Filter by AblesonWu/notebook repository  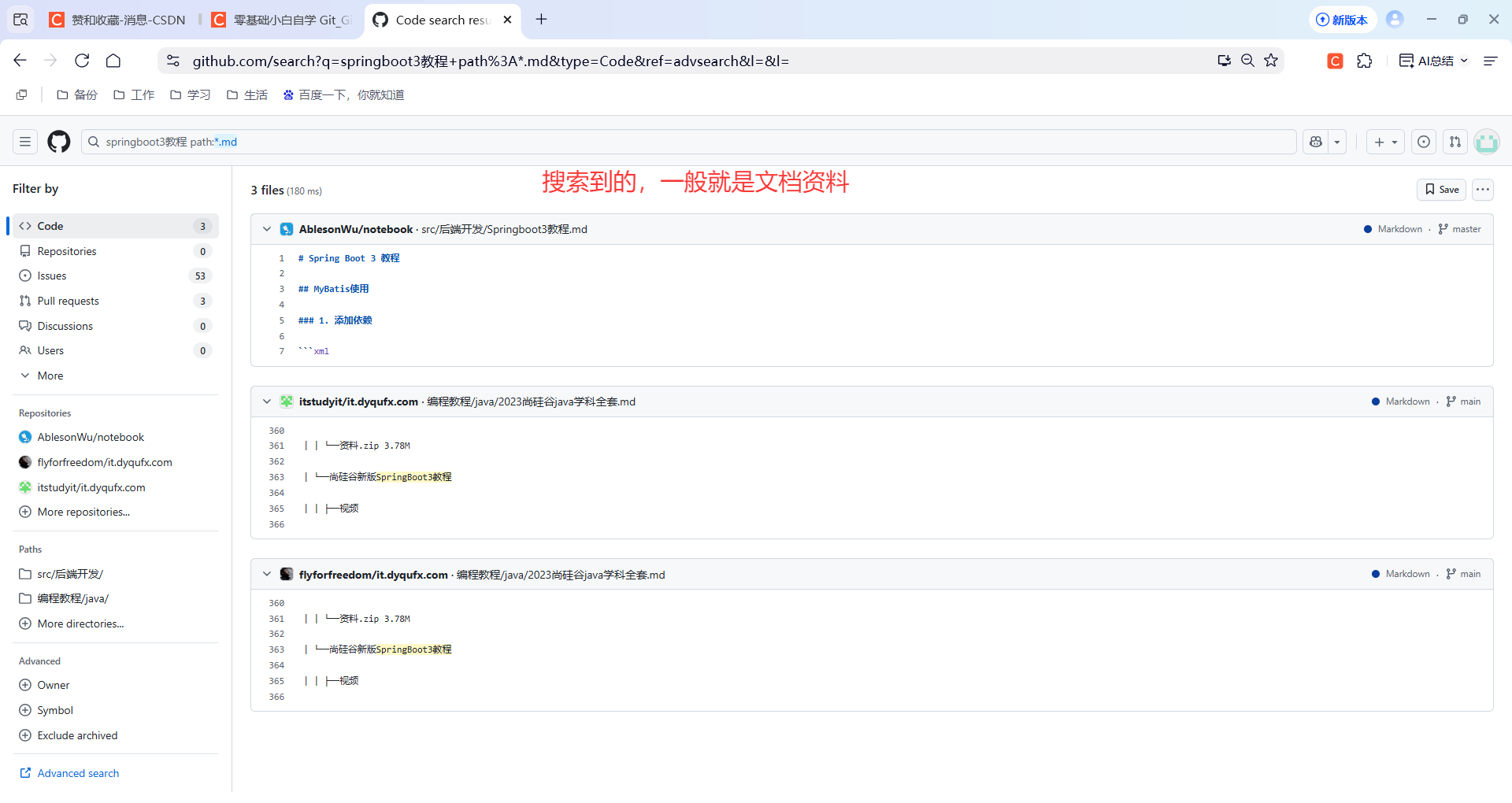click(x=91, y=437)
